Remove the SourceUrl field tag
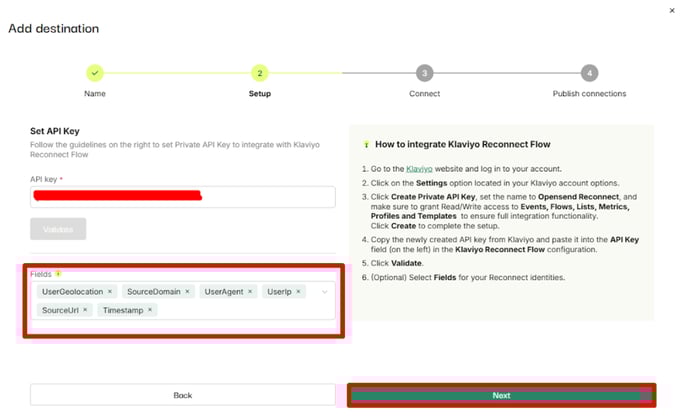688x417 pixels. [x=85, y=310]
